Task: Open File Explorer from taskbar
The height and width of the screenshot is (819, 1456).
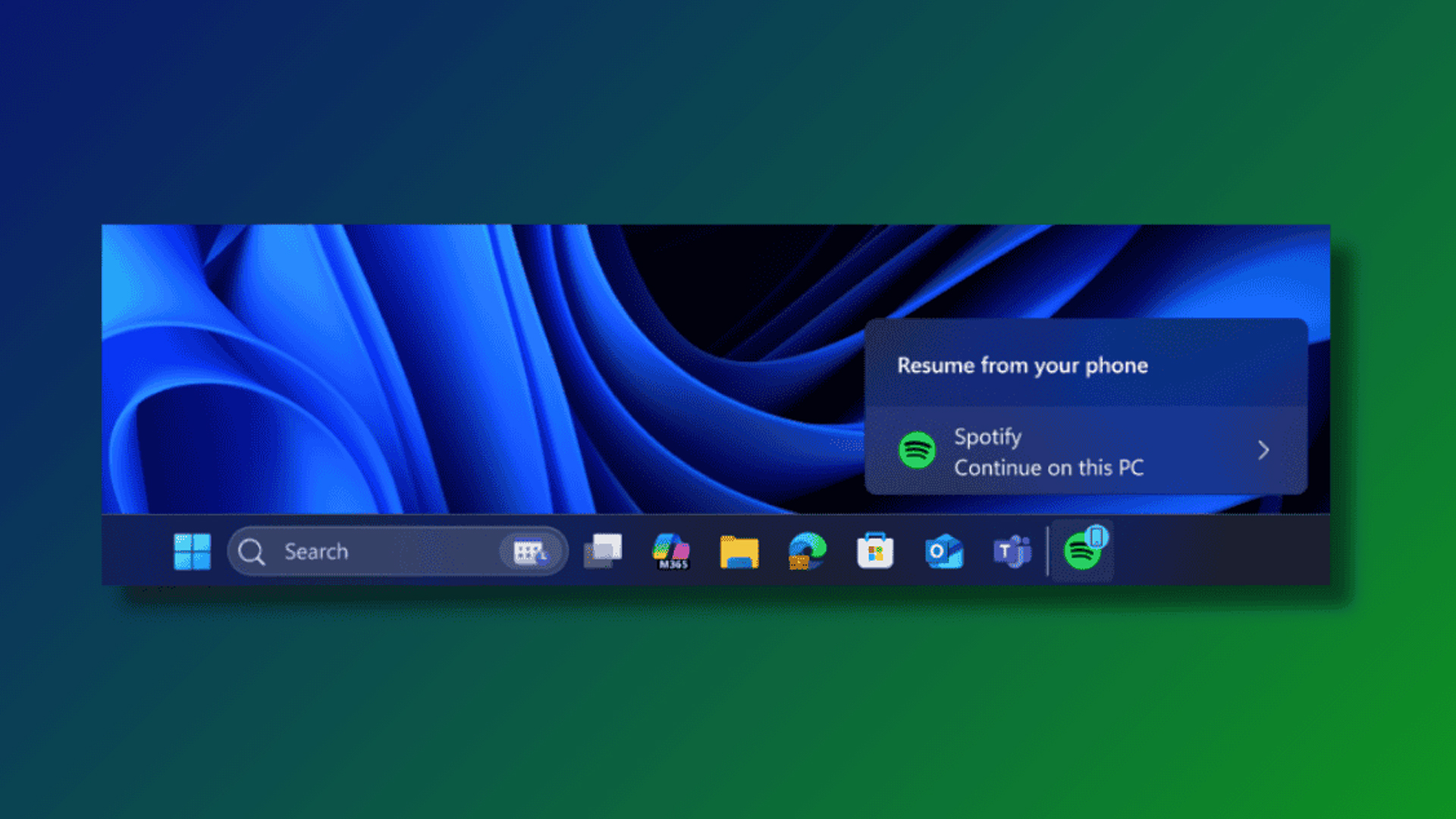Action: tap(739, 551)
